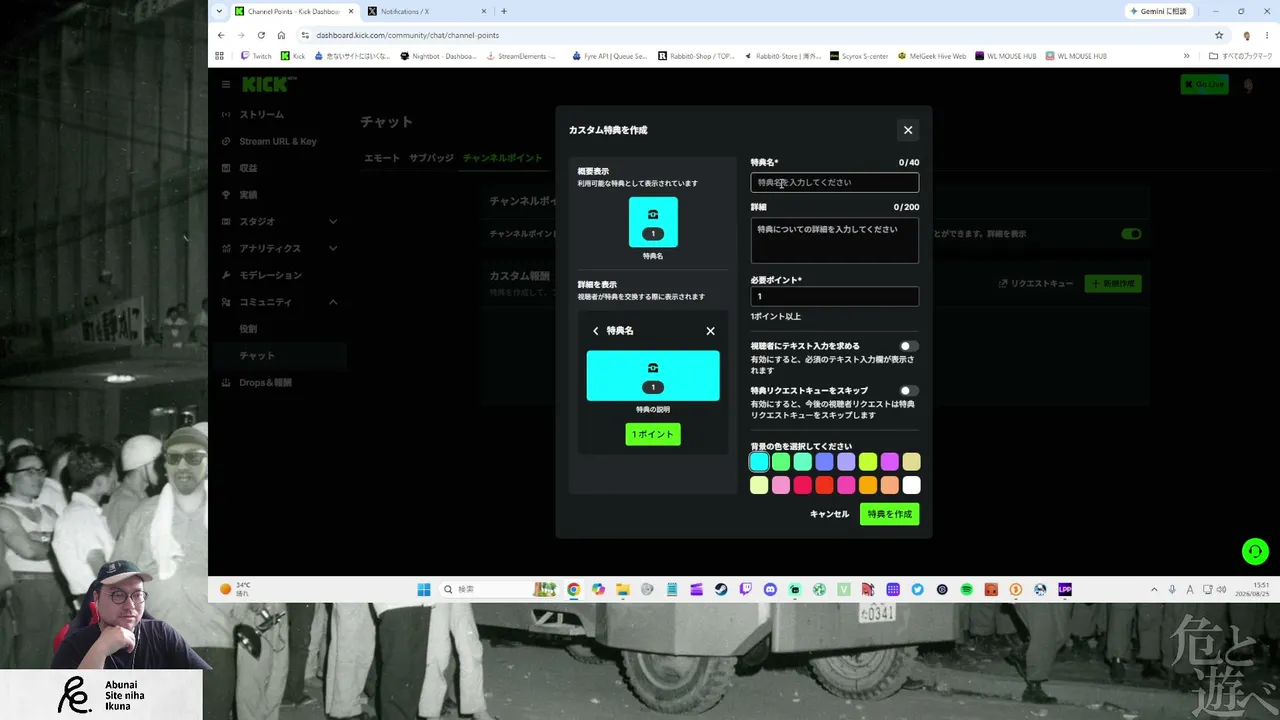Click the Go Live button
The image size is (1280, 720).
[1203, 85]
